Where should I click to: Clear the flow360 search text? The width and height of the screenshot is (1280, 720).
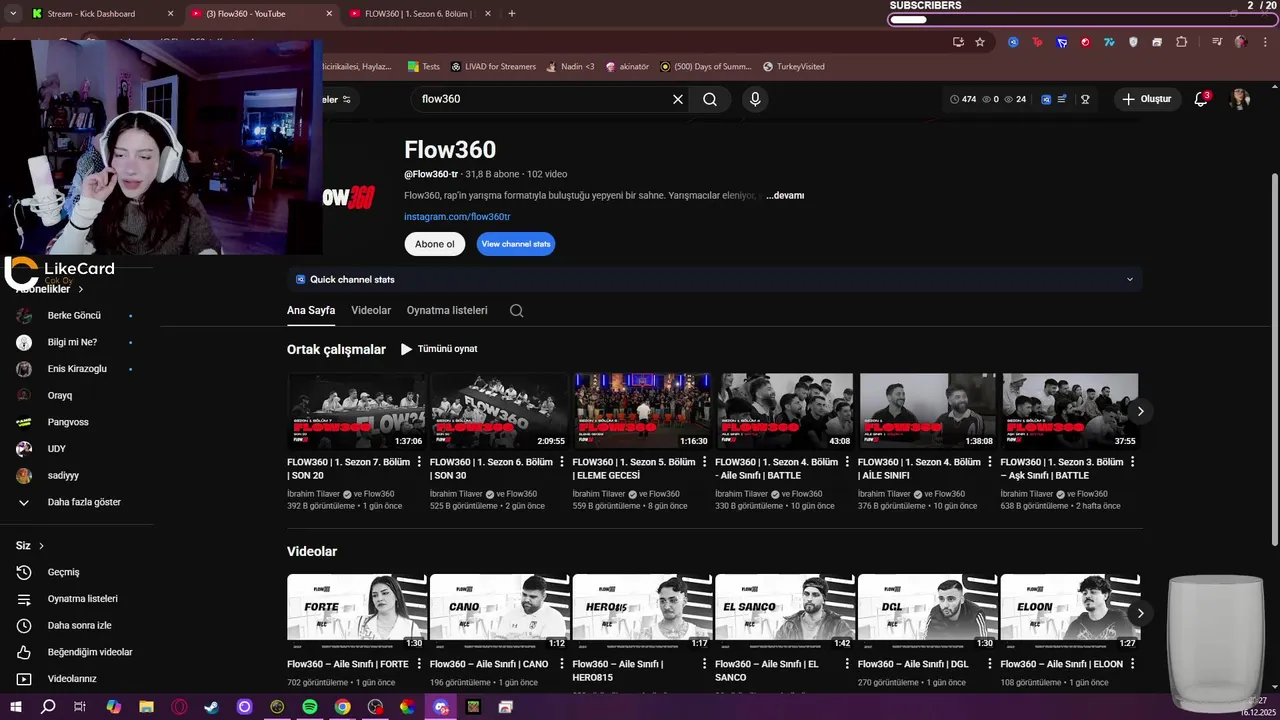pyautogui.click(x=678, y=99)
